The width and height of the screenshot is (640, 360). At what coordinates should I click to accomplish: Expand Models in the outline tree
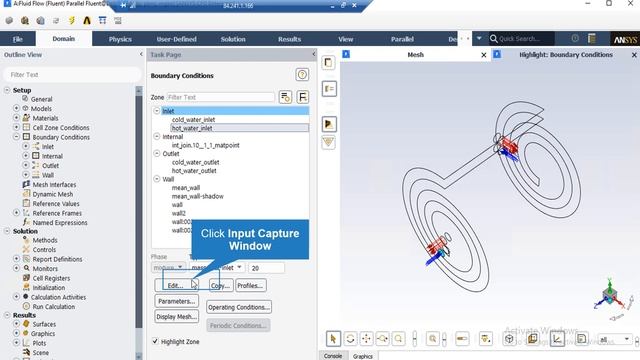16,108
